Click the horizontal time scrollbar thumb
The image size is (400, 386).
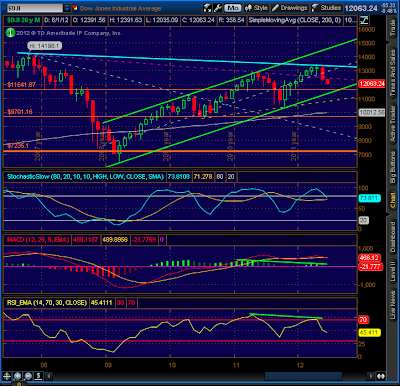pyautogui.click(x=303, y=376)
